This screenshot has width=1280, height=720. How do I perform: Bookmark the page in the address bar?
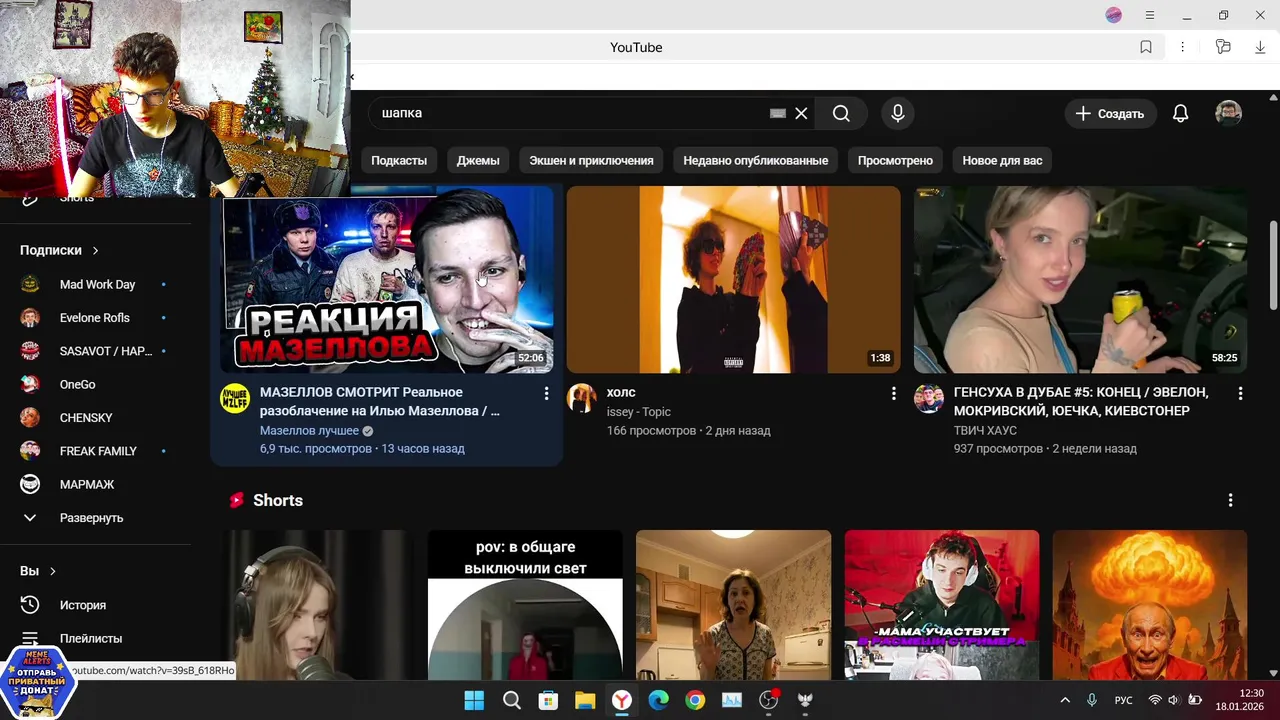click(1146, 47)
